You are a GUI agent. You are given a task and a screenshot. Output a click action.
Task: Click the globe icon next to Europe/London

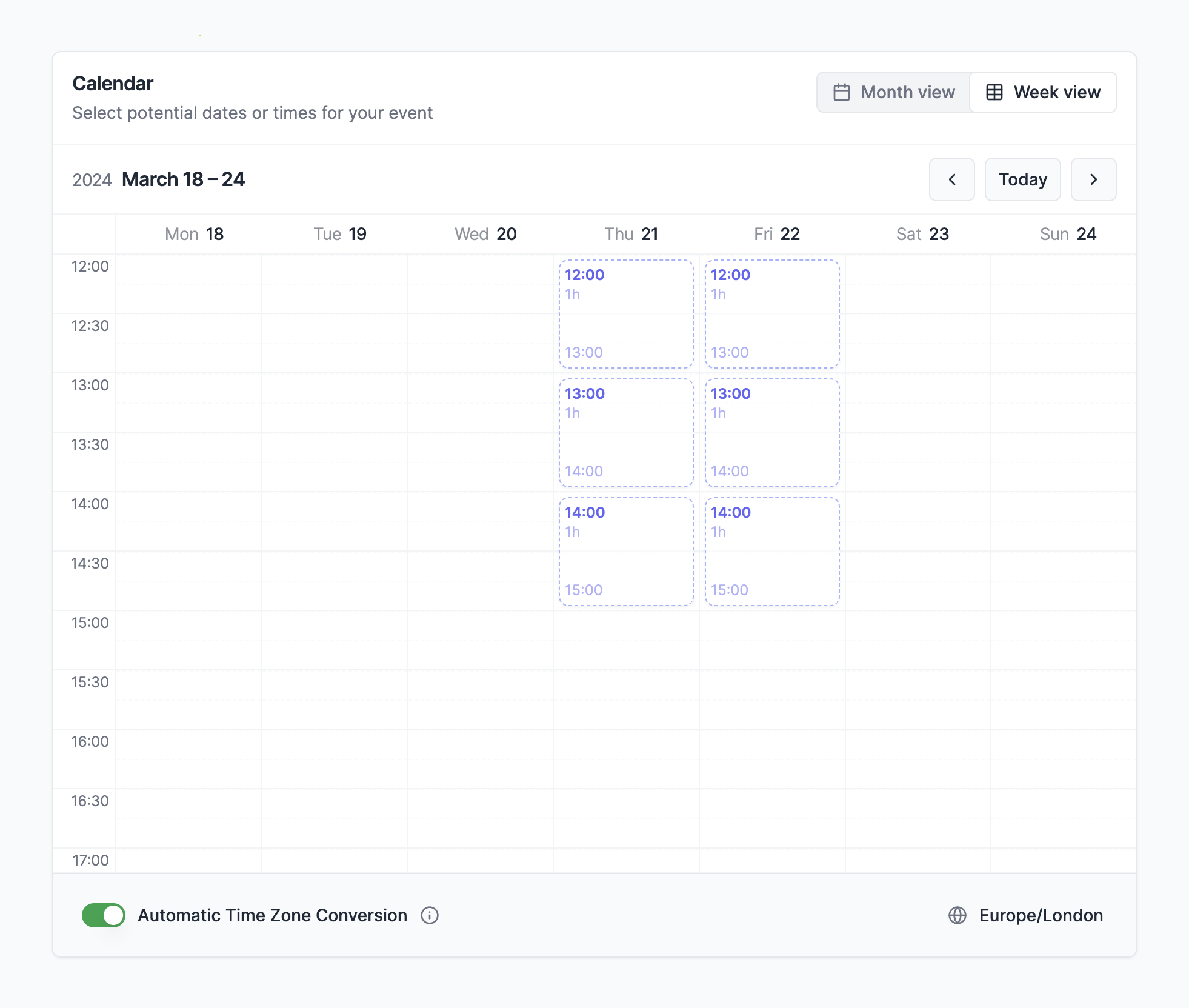pyautogui.click(x=958, y=915)
